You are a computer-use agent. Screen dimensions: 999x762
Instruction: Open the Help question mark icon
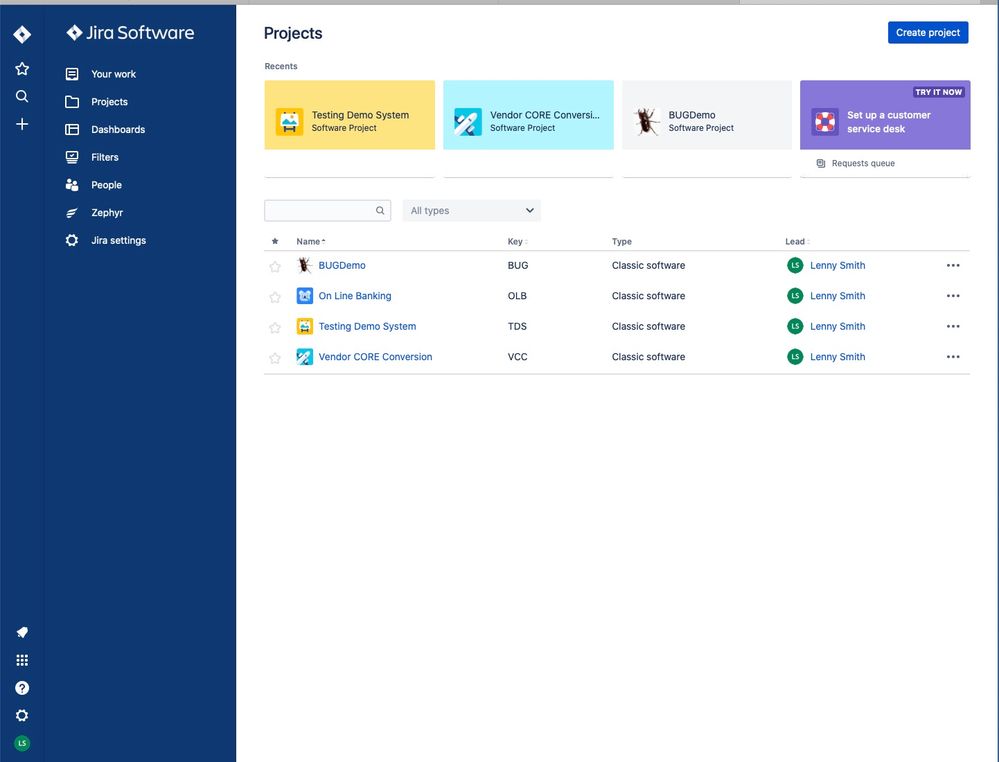tap(22, 688)
